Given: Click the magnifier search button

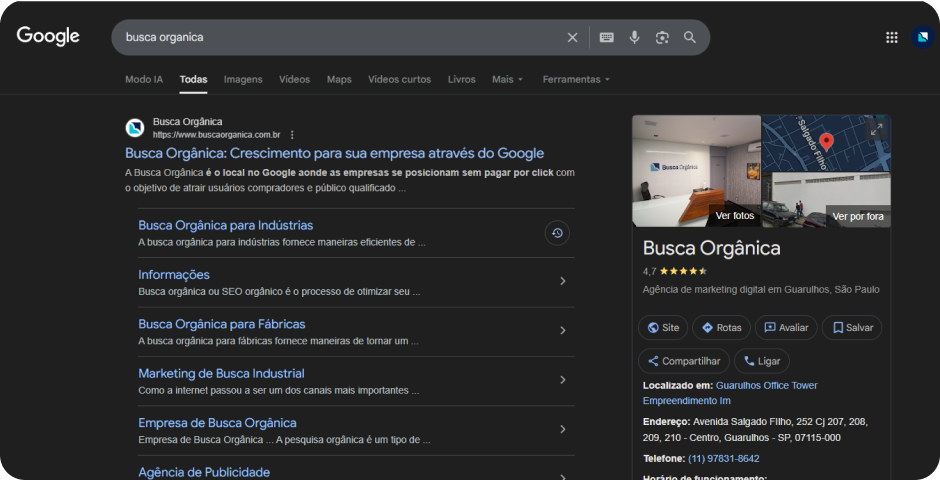Looking at the screenshot, I should (690, 37).
